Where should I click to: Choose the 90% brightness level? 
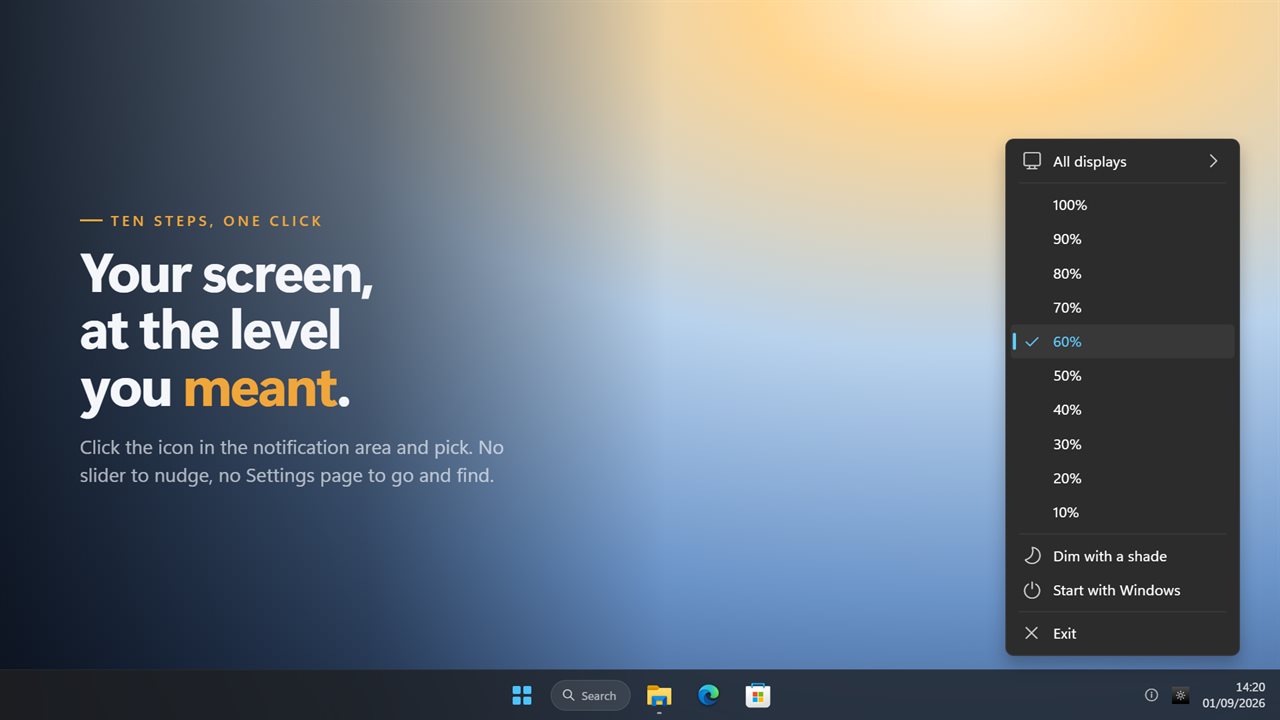[1122, 239]
